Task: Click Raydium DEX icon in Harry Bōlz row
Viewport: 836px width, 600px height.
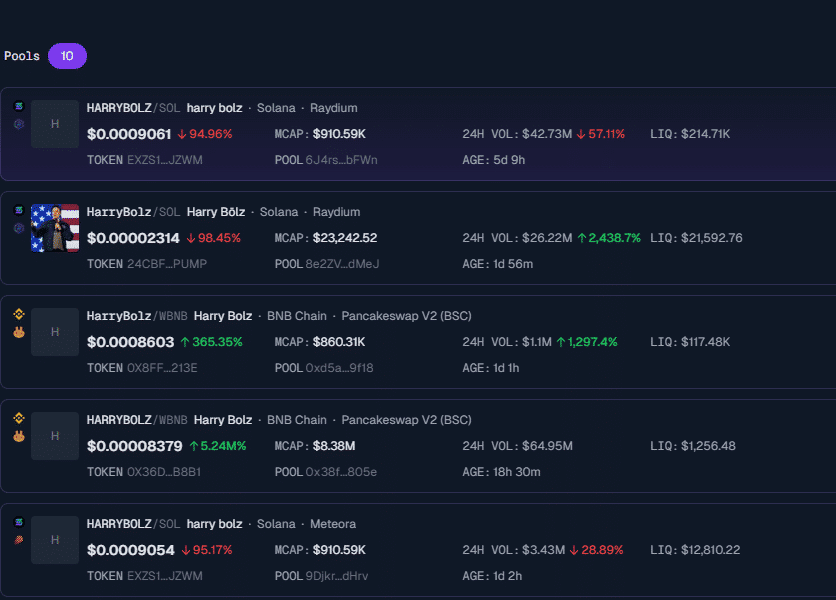Action: pos(19,228)
